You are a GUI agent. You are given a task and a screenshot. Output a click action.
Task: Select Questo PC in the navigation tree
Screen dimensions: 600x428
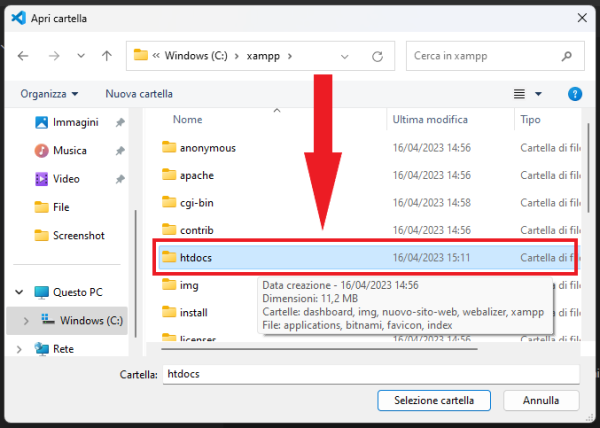click(78, 293)
